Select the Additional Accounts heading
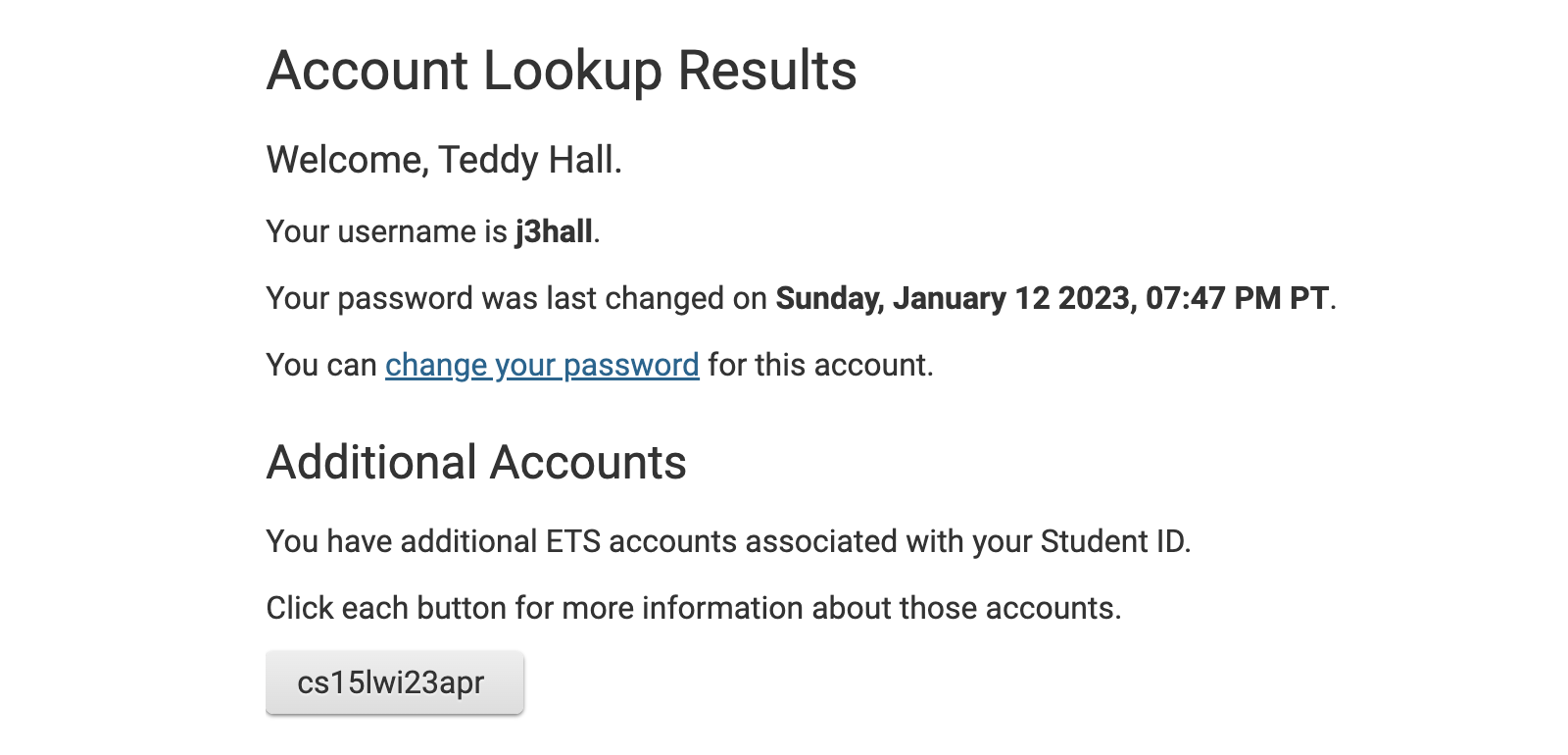 476,463
